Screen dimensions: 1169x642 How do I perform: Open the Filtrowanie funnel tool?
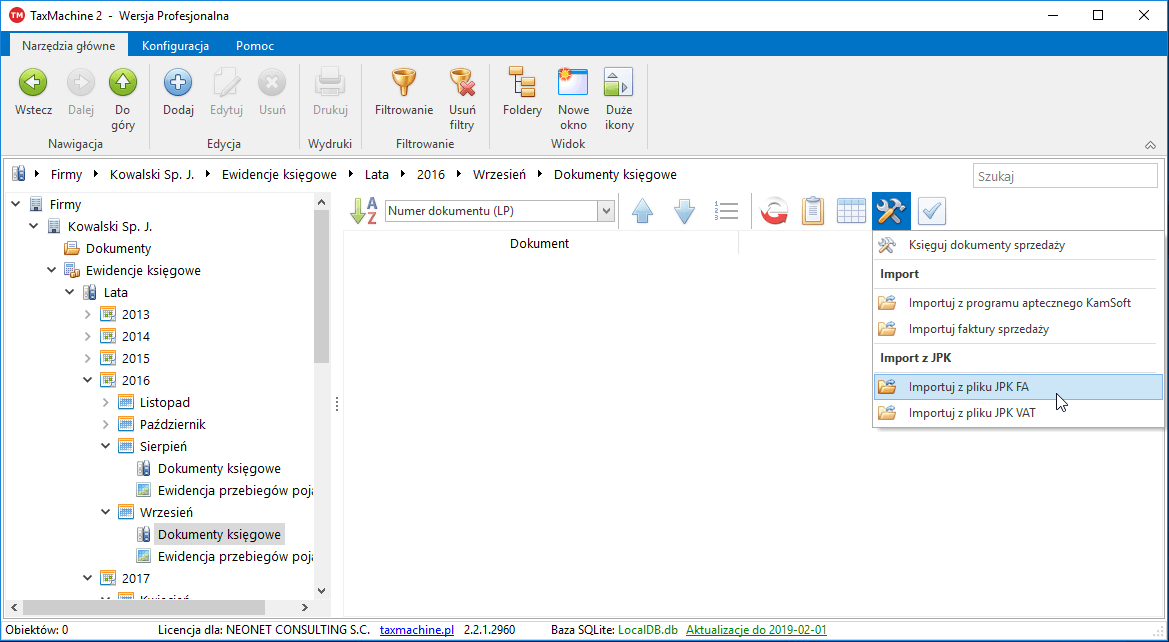pyautogui.click(x=403, y=84)
